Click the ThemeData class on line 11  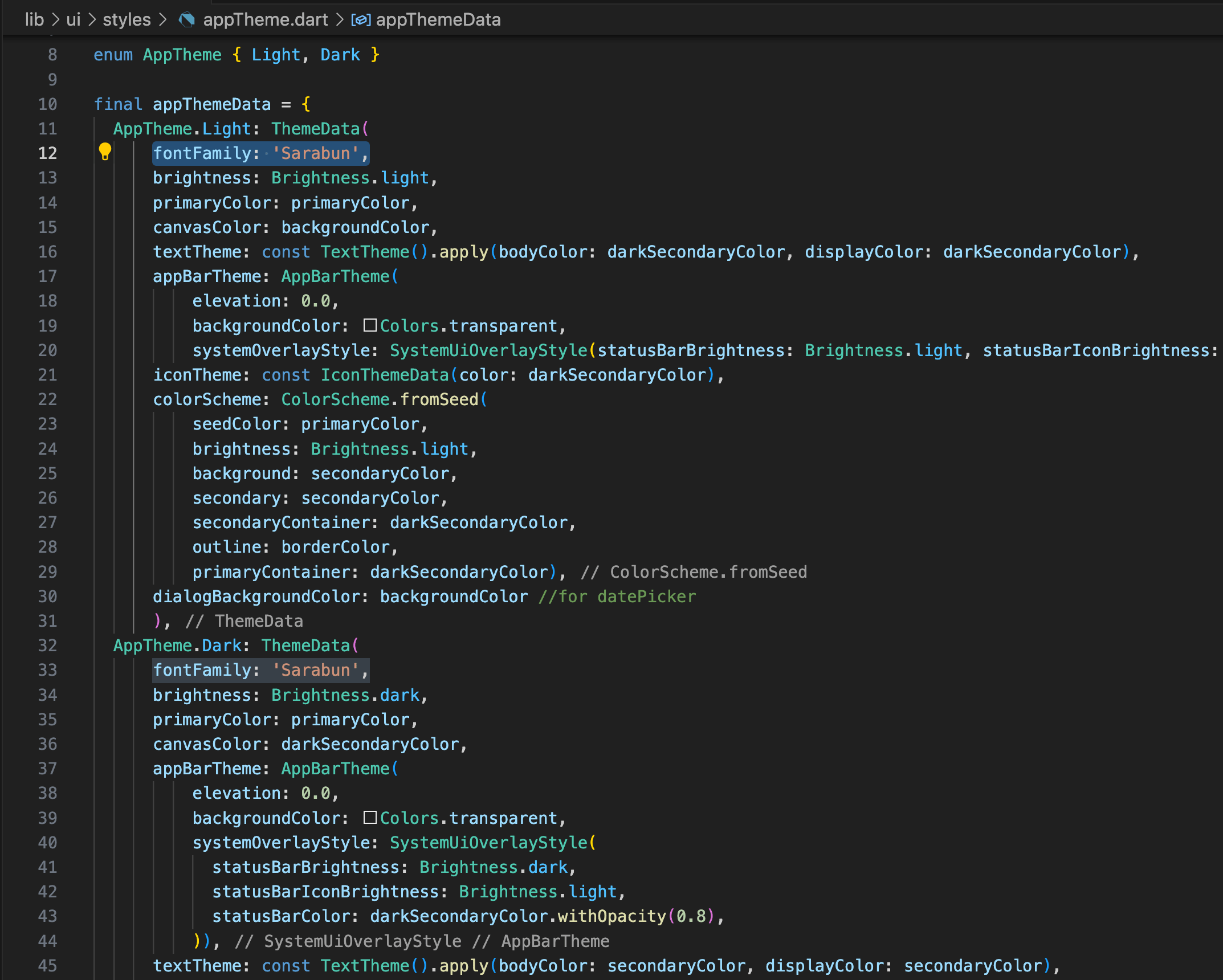(315, 129)
